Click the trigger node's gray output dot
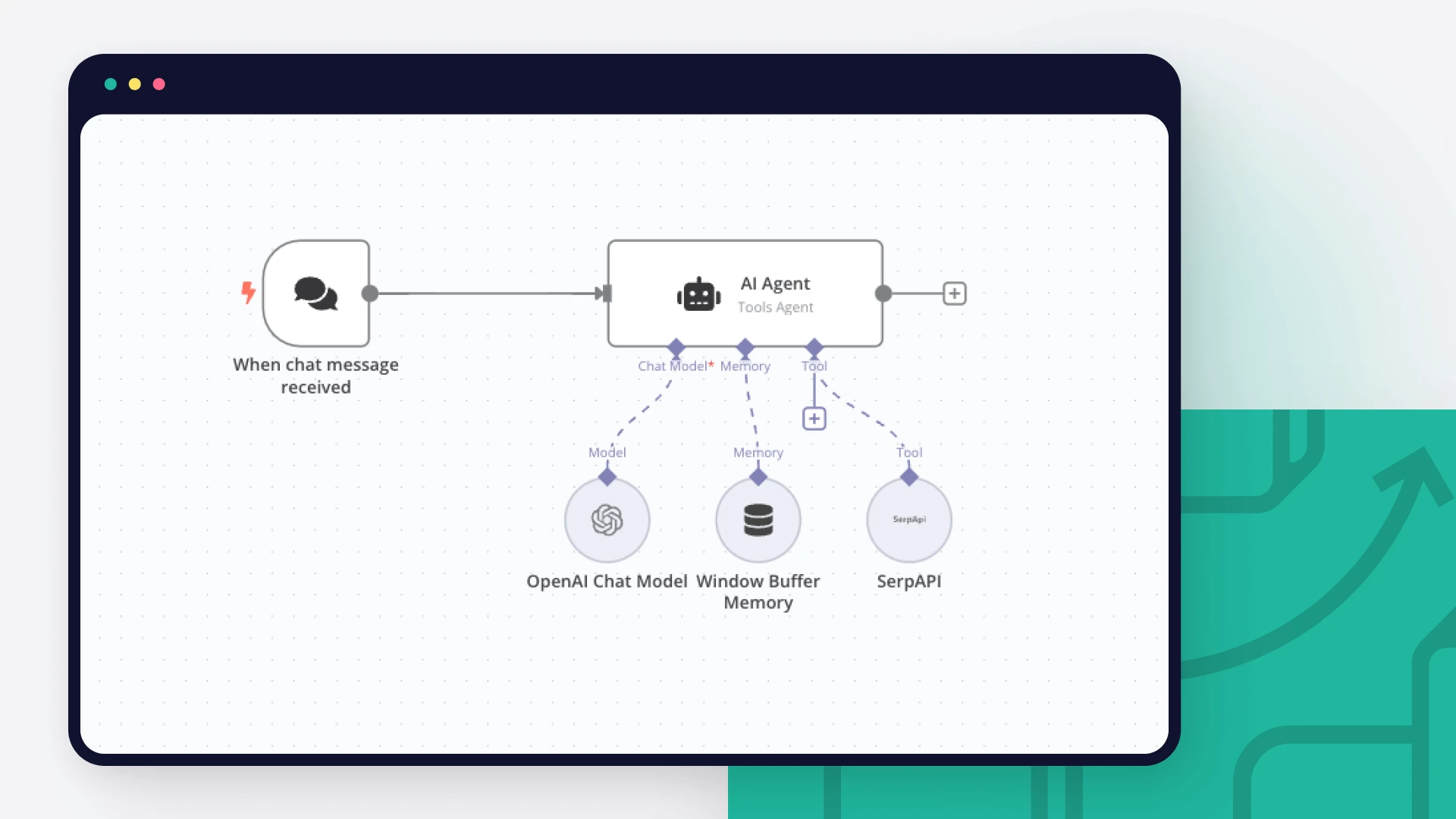Viewport: 1456px width, 819px height. click(370, 293)
